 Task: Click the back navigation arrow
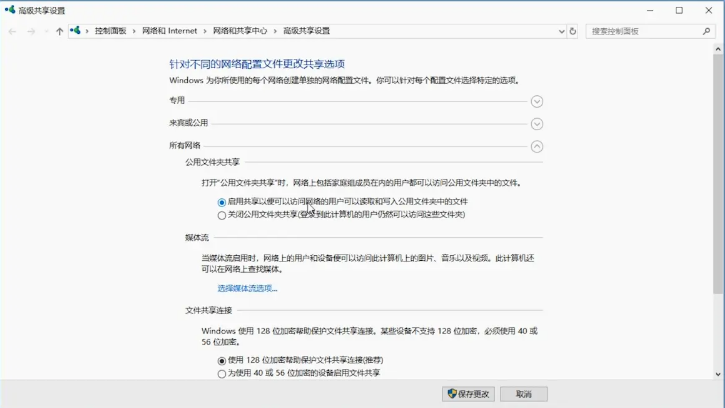point(12,31)
